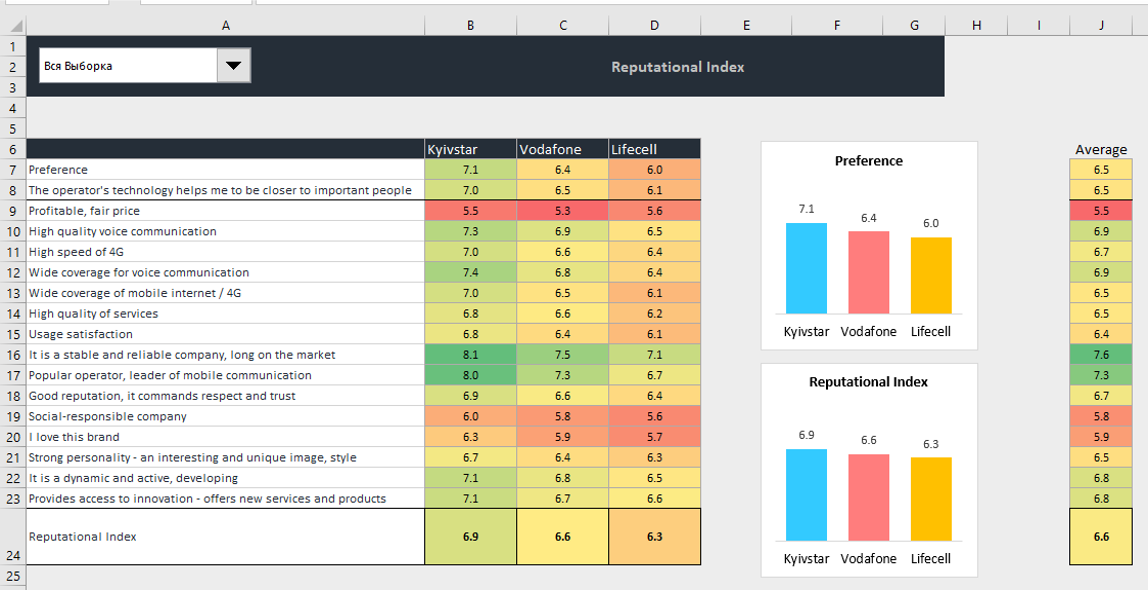Select the Lifecell table header cell

coord(654,149)
